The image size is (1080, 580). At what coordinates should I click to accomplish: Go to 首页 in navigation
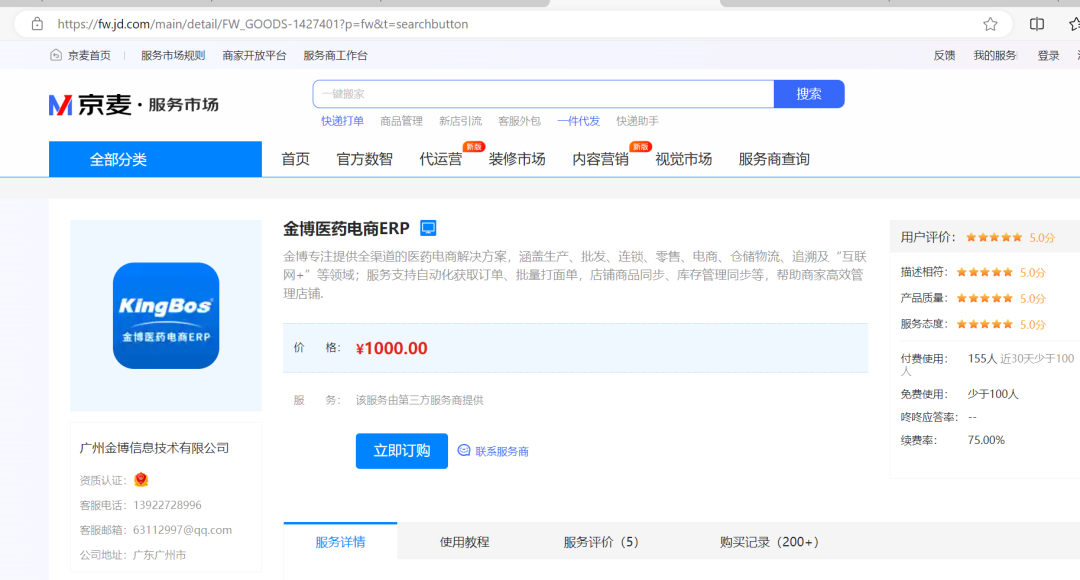tap(295, 159)
